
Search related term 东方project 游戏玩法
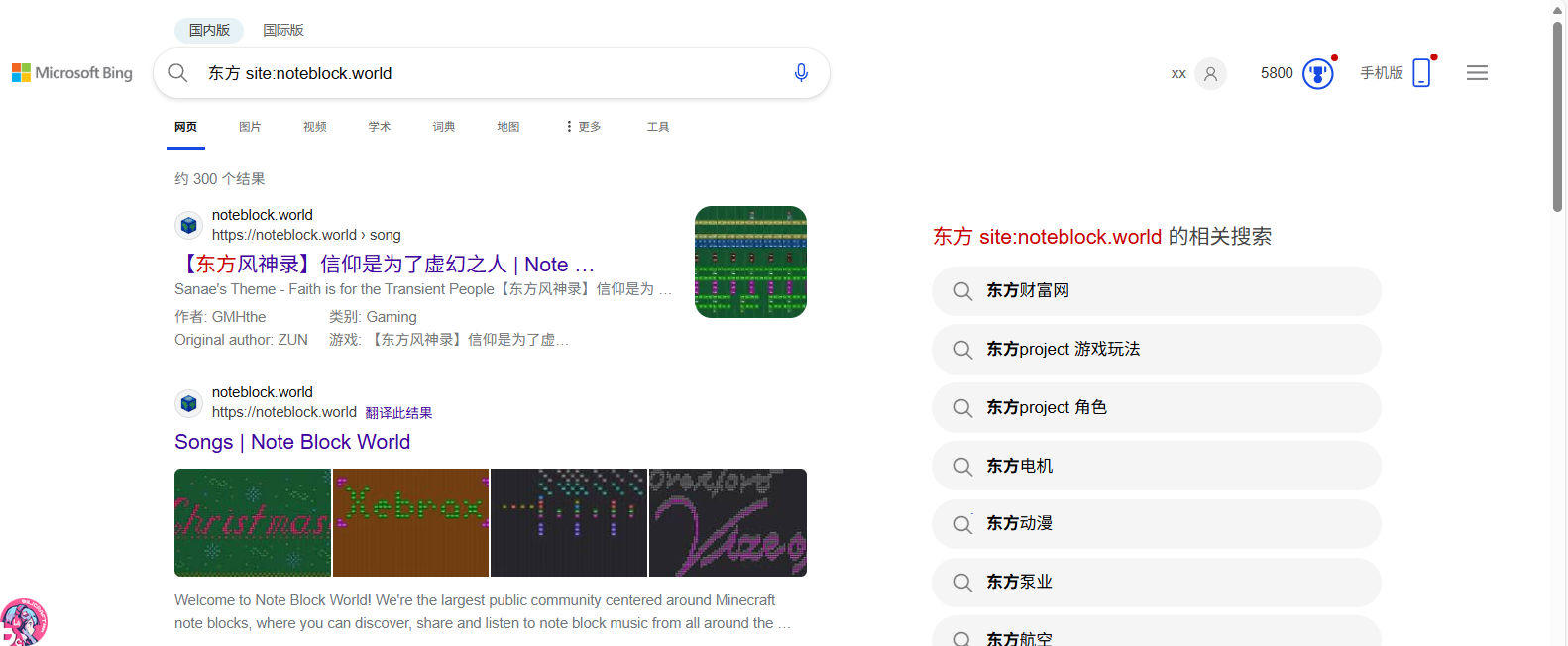(1156, 350)
